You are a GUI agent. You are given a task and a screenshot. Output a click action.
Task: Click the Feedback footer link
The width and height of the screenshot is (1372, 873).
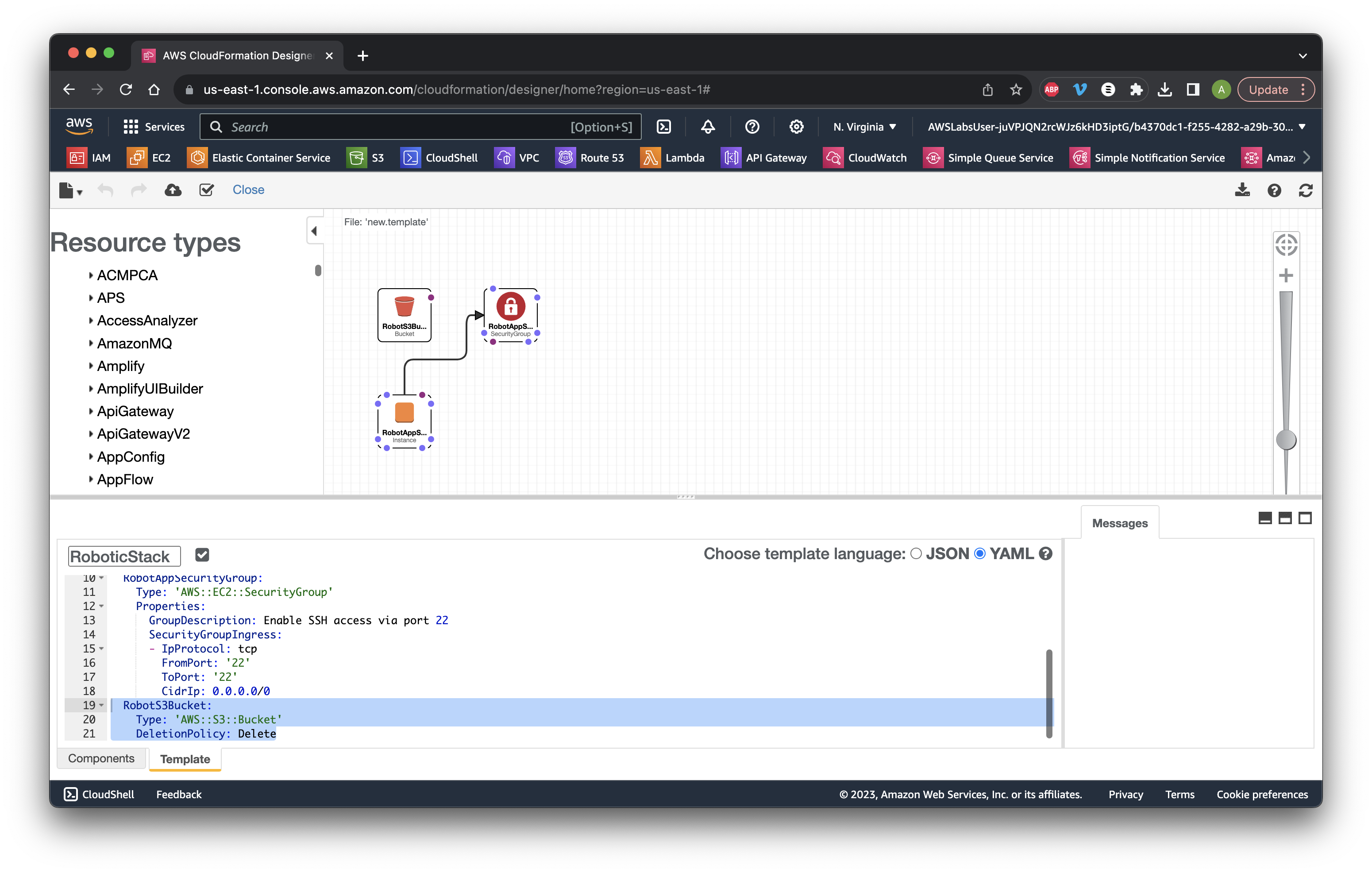pos(179,794)
